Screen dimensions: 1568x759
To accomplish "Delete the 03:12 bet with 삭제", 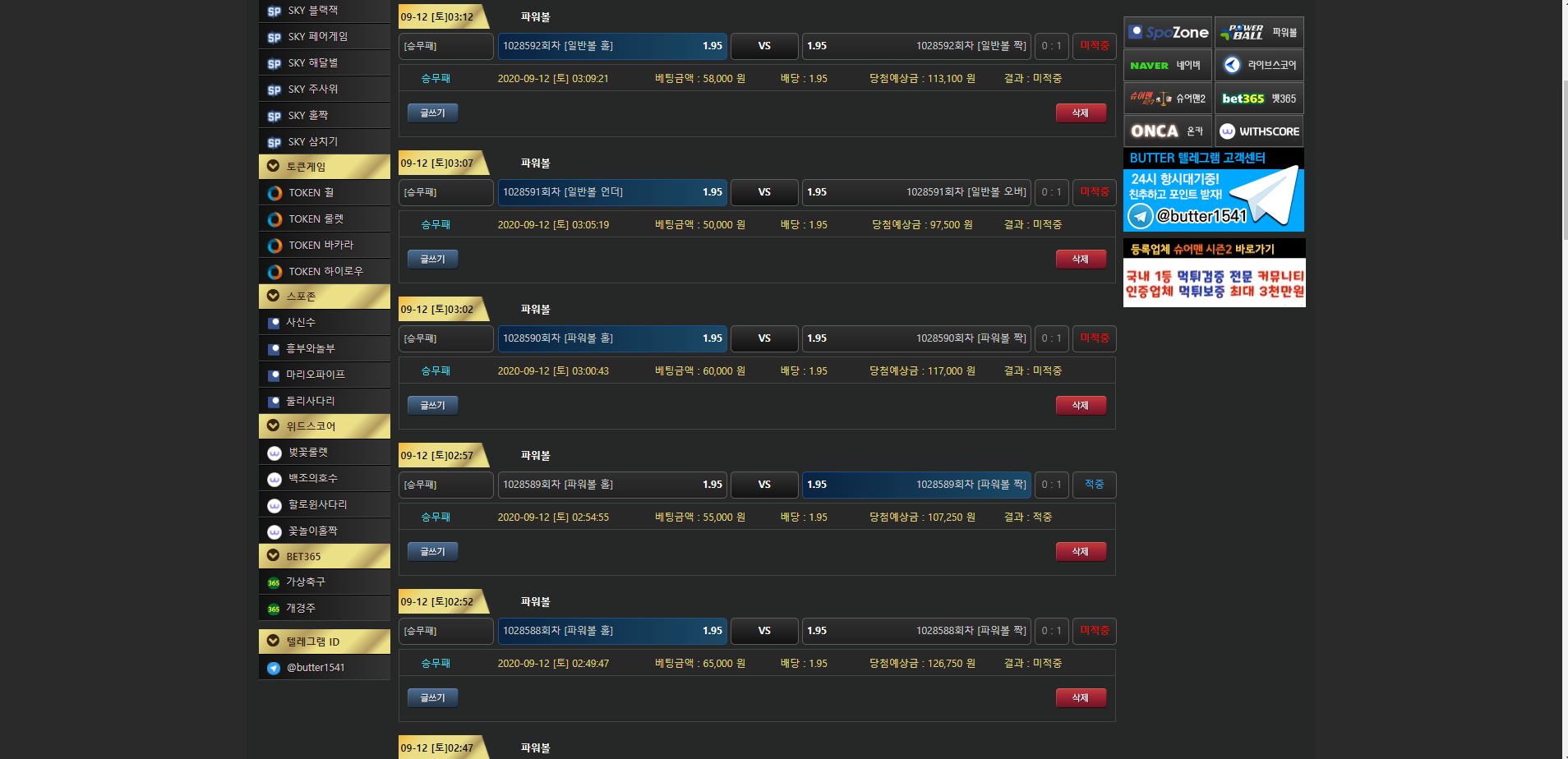I will pos(1080,113).
